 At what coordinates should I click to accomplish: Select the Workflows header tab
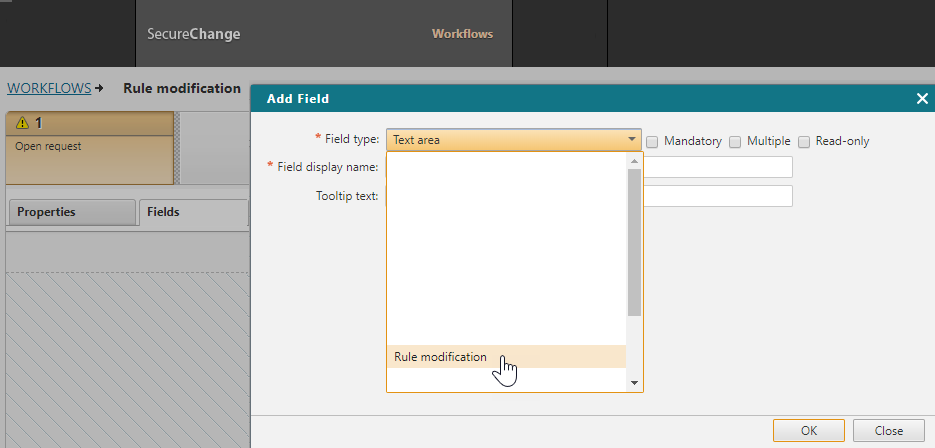pyautogui.click(x=462, y=34)
